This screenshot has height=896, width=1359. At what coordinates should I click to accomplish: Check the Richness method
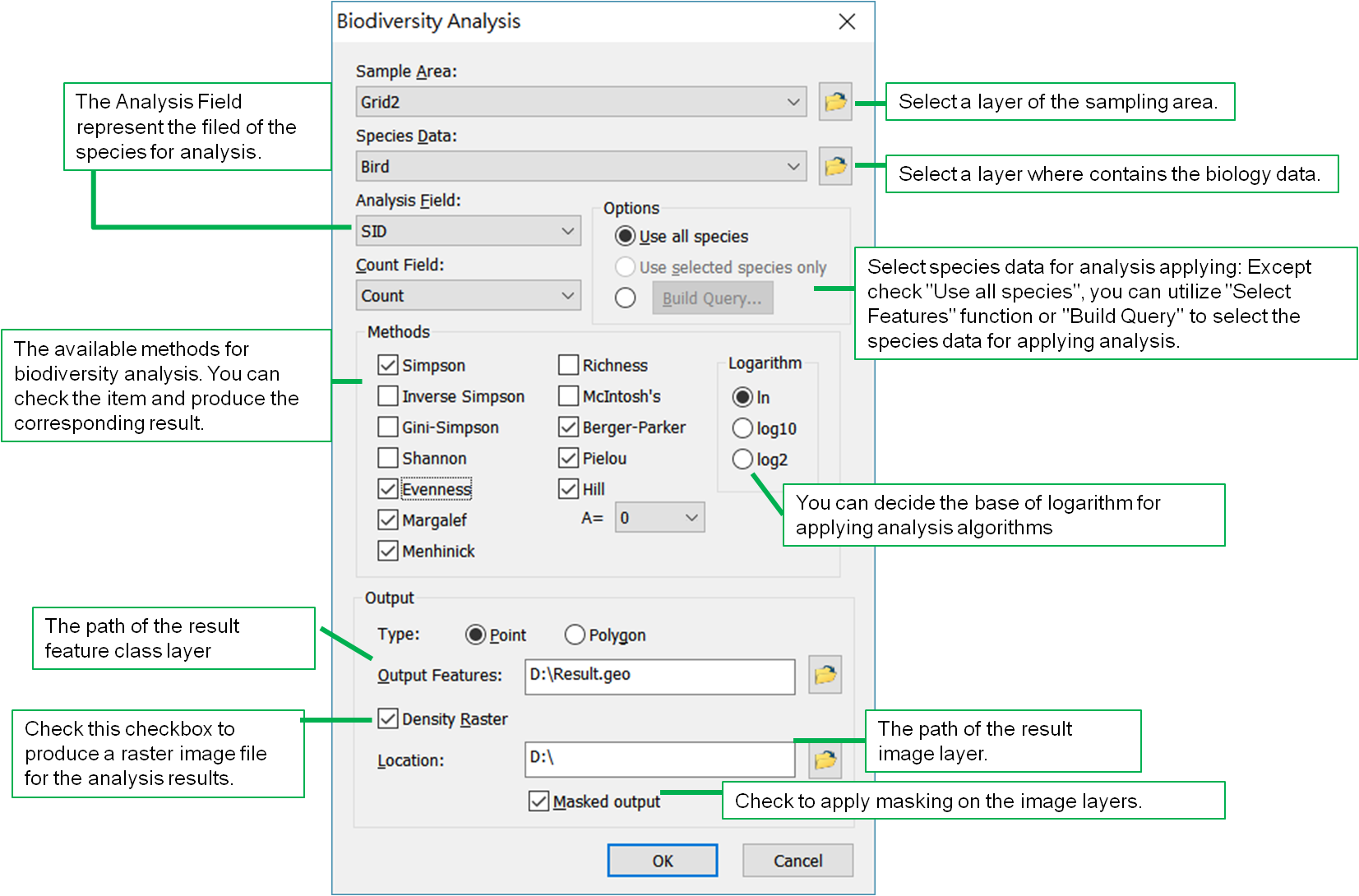pyautogui.click(x=568, y=365)
